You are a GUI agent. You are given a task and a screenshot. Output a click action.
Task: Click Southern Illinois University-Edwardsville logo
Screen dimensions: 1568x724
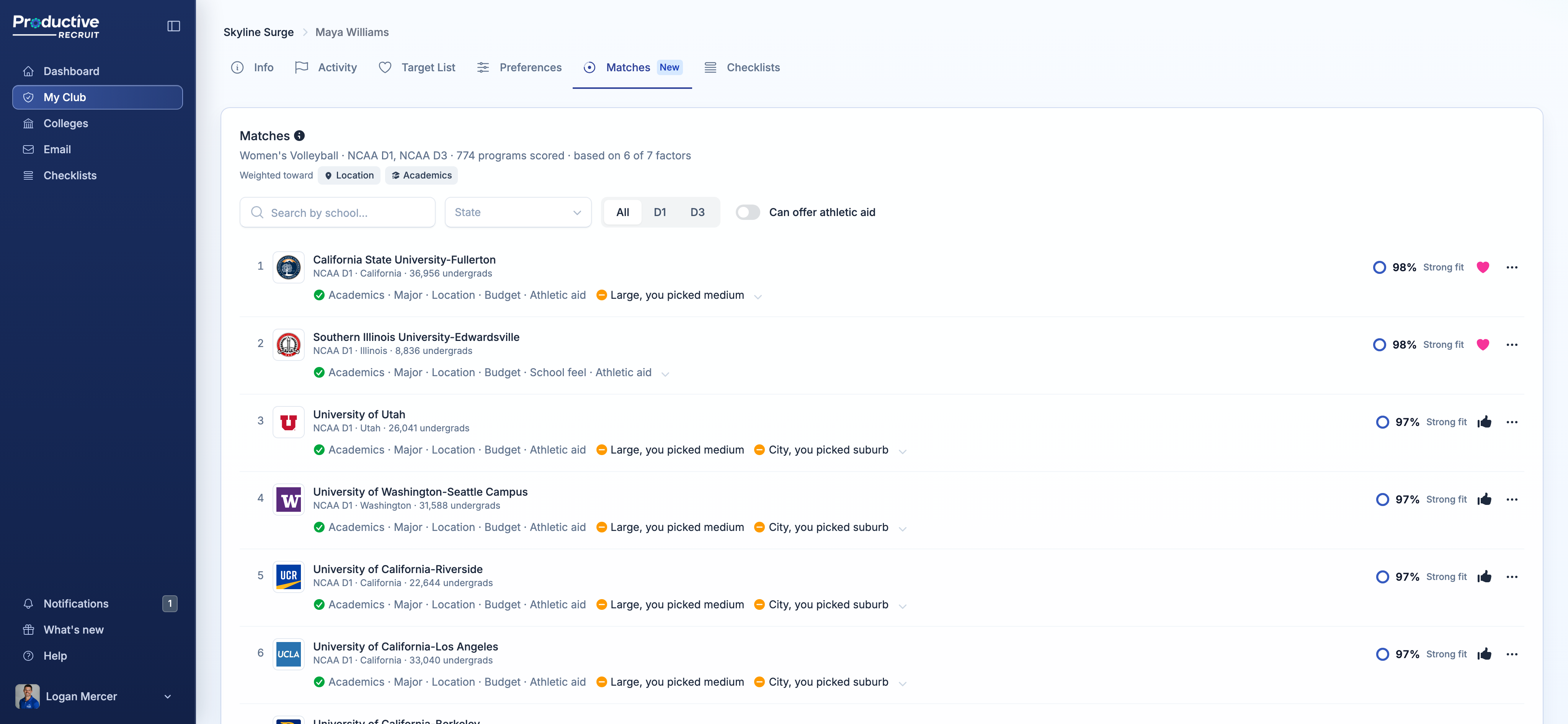click(x=289, y=345)
